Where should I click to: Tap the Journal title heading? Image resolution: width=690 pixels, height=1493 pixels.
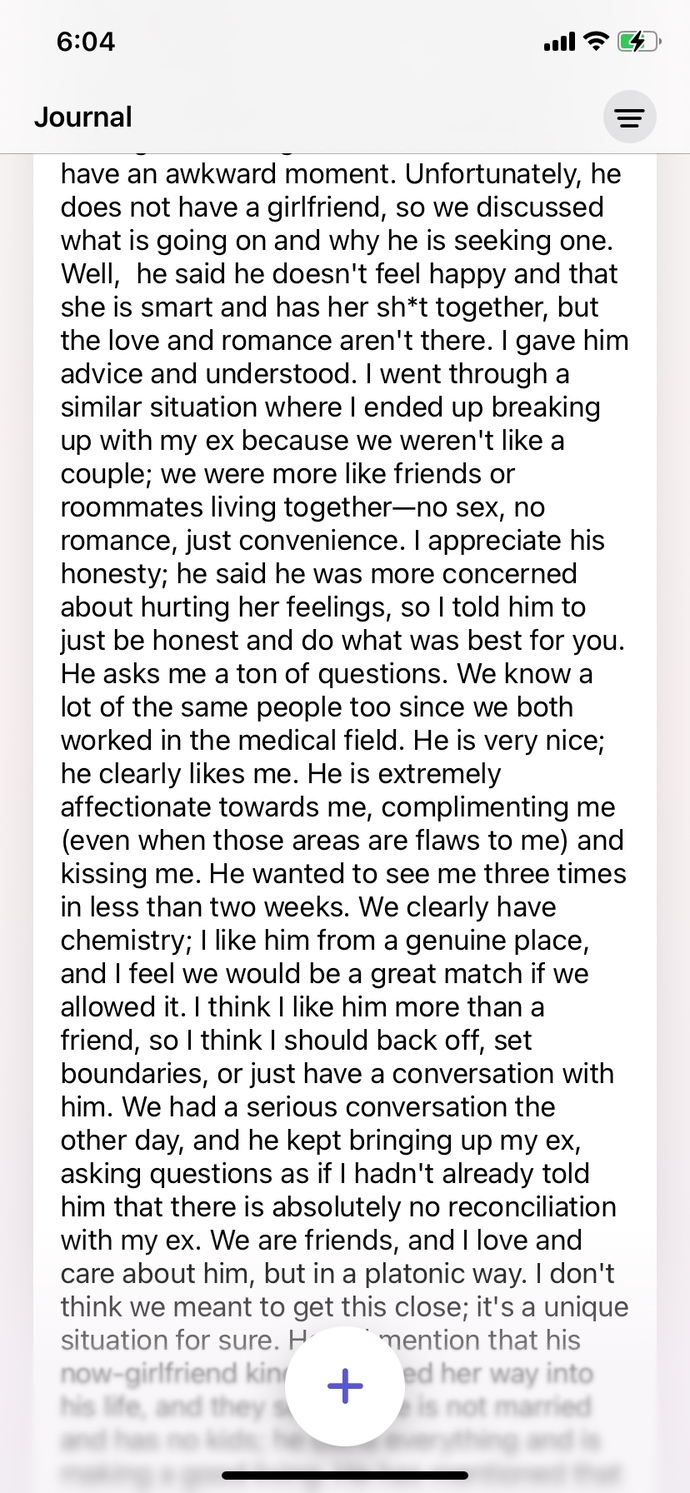(x=83, y=117)
